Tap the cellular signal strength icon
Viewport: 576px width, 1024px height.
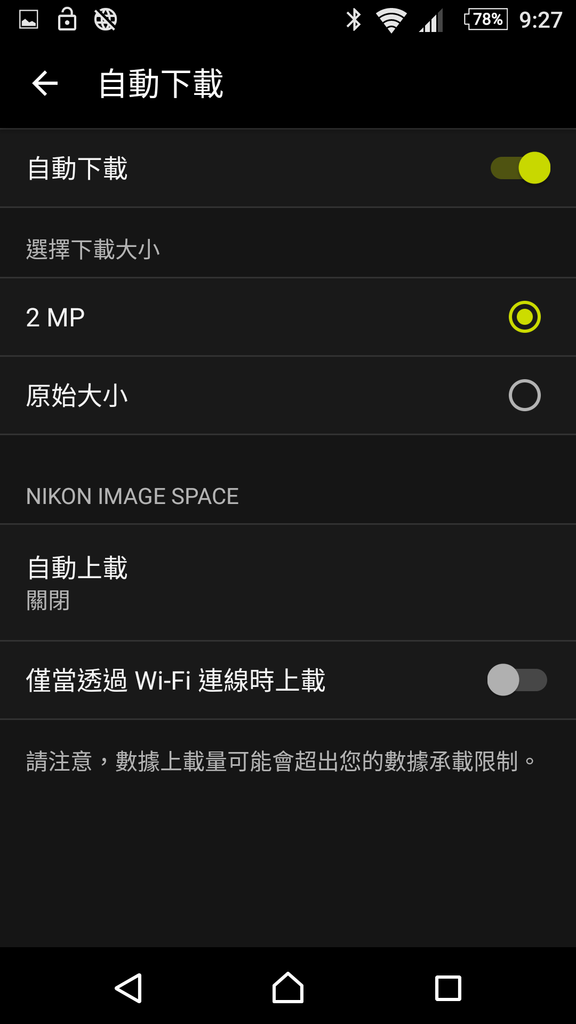click(x=431, y=20)
